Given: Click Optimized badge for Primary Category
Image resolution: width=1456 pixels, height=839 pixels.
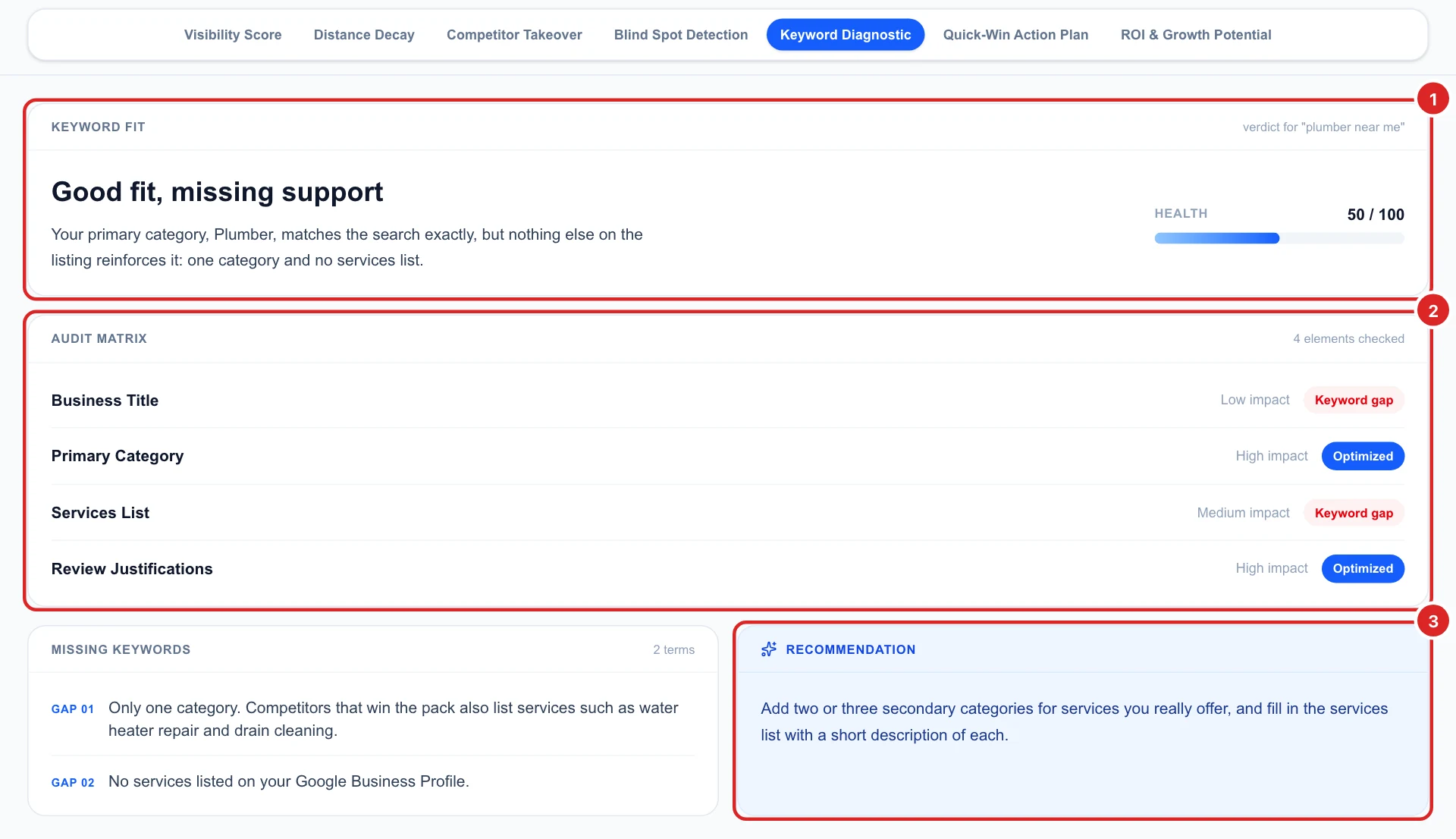Looking at the screenshot, I should pyautogui.click(x=1363, y=456).
